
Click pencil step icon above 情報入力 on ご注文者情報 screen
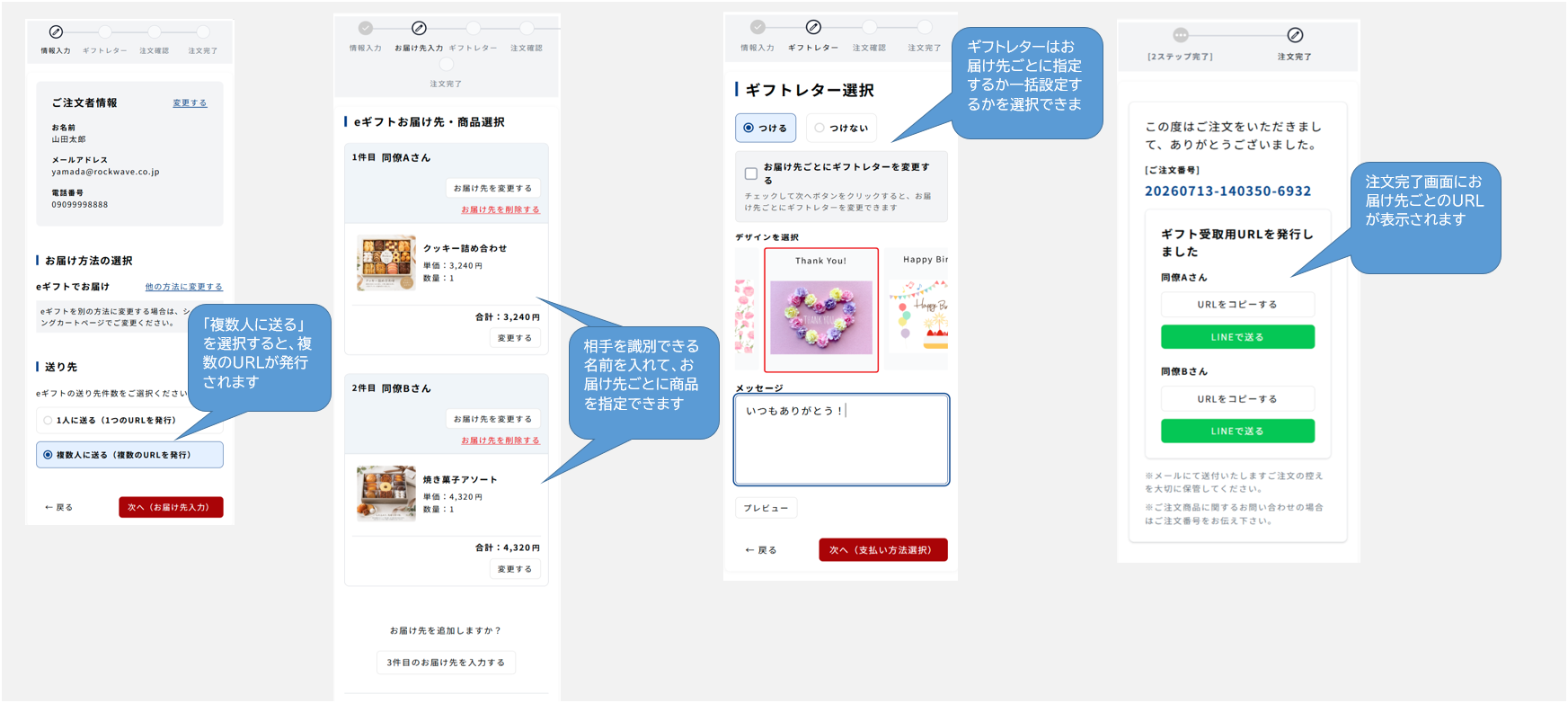pyautogui.click(x=56, y=31)
